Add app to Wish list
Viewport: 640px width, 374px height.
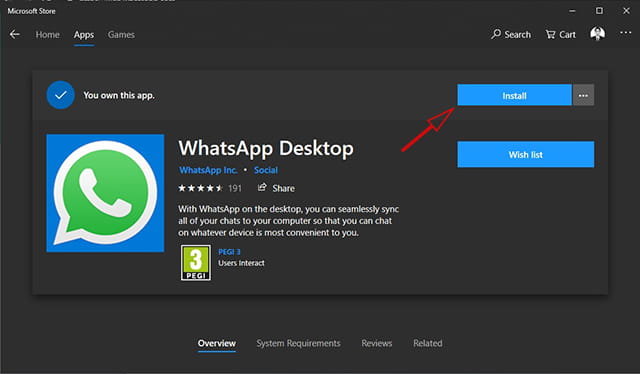(526, 154)
